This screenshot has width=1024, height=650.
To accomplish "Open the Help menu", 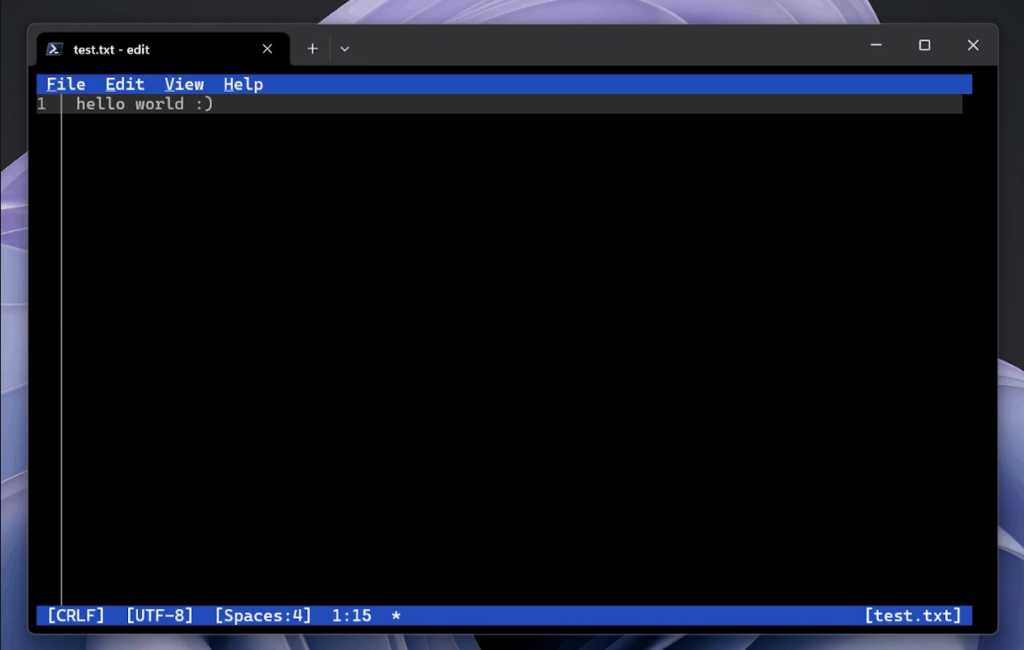I will (x=243, y=84).
